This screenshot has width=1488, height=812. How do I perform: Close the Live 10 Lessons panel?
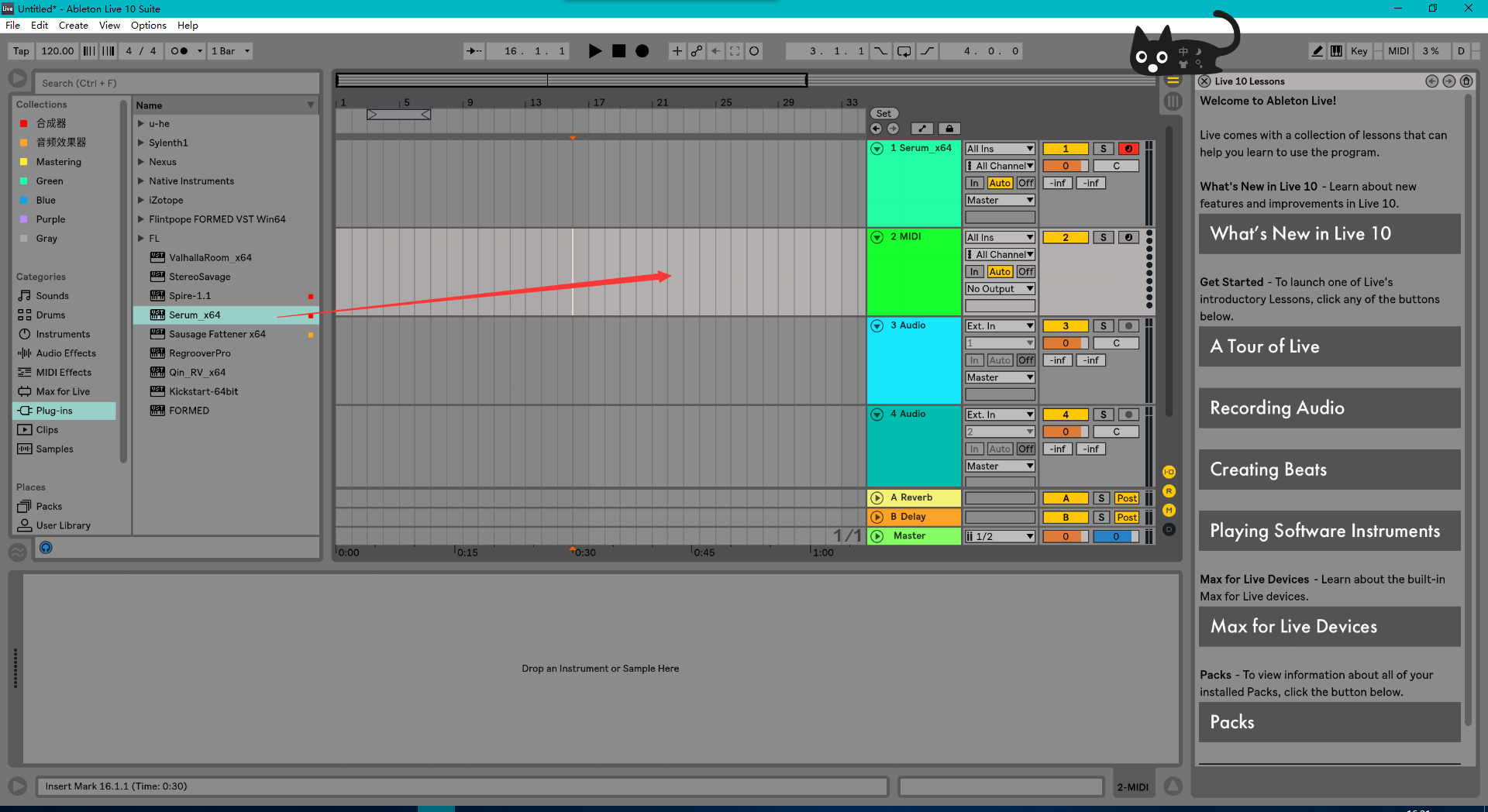tap(1204, 81)
